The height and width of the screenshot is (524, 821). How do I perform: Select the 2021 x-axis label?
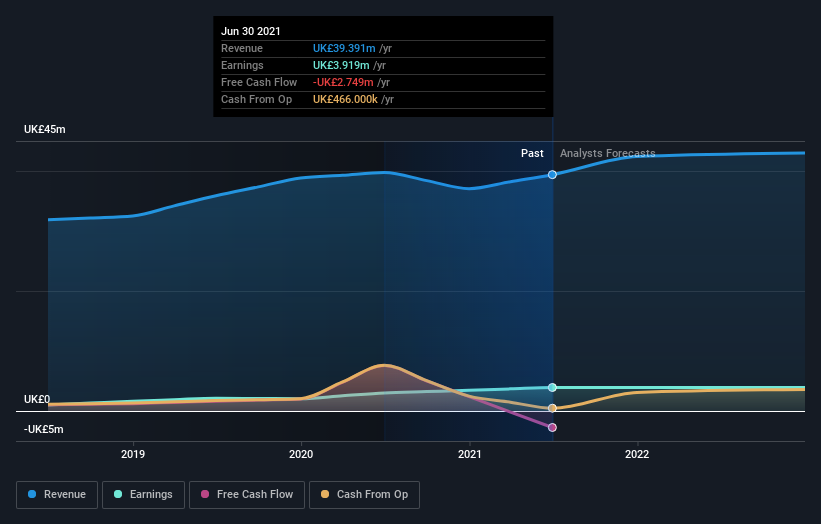(x=470, y=454)
